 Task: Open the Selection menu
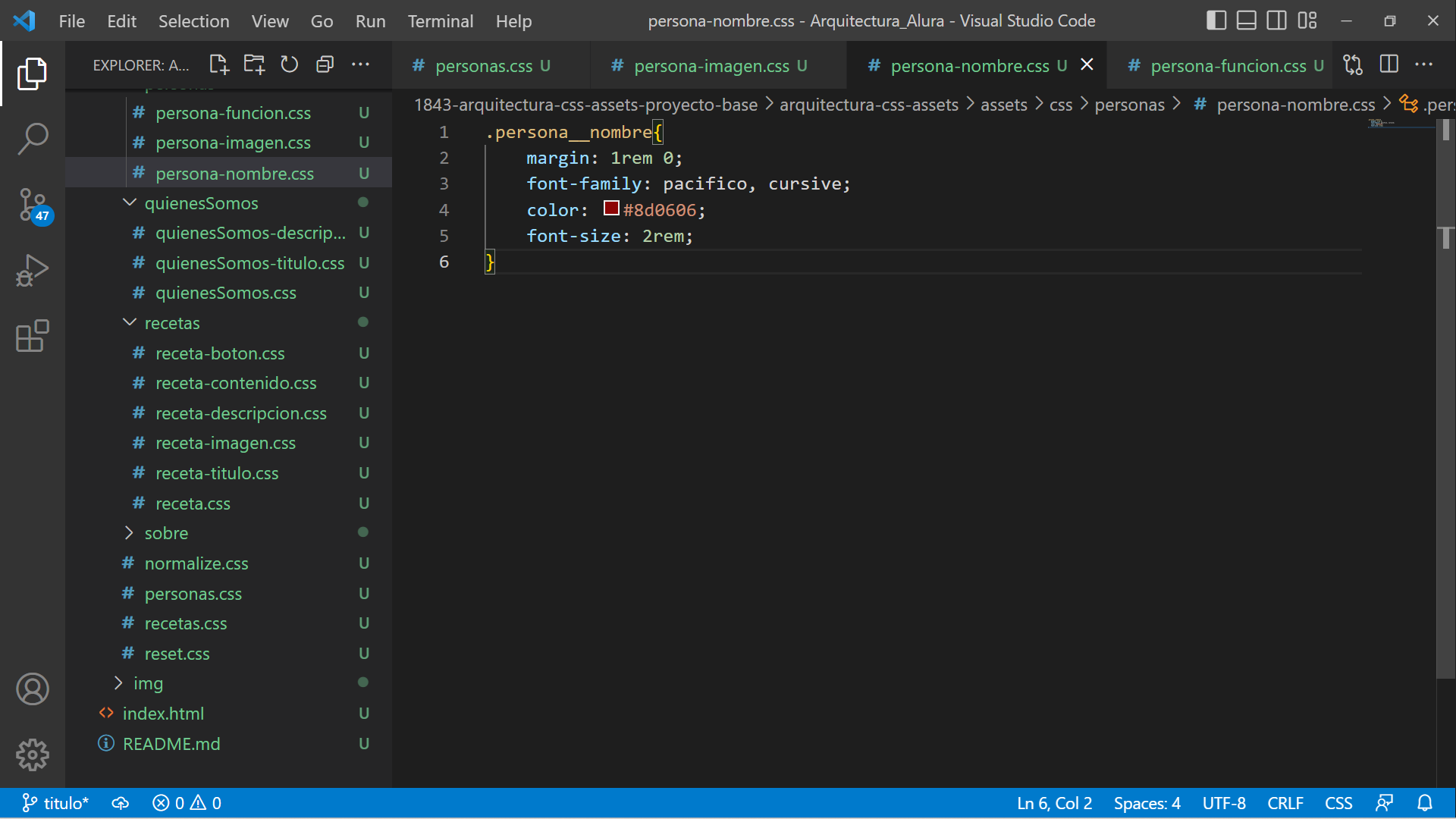point(193,20)
